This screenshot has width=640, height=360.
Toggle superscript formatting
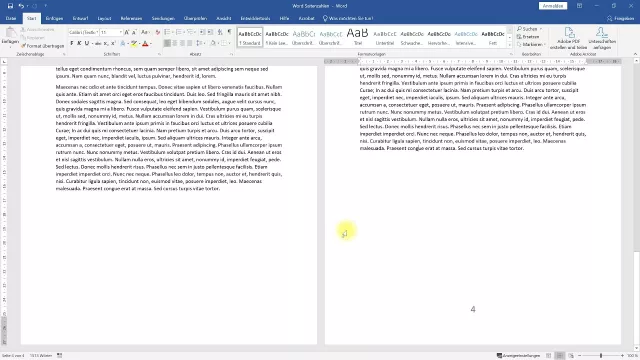pyautogui.click(x=113, y=43)
